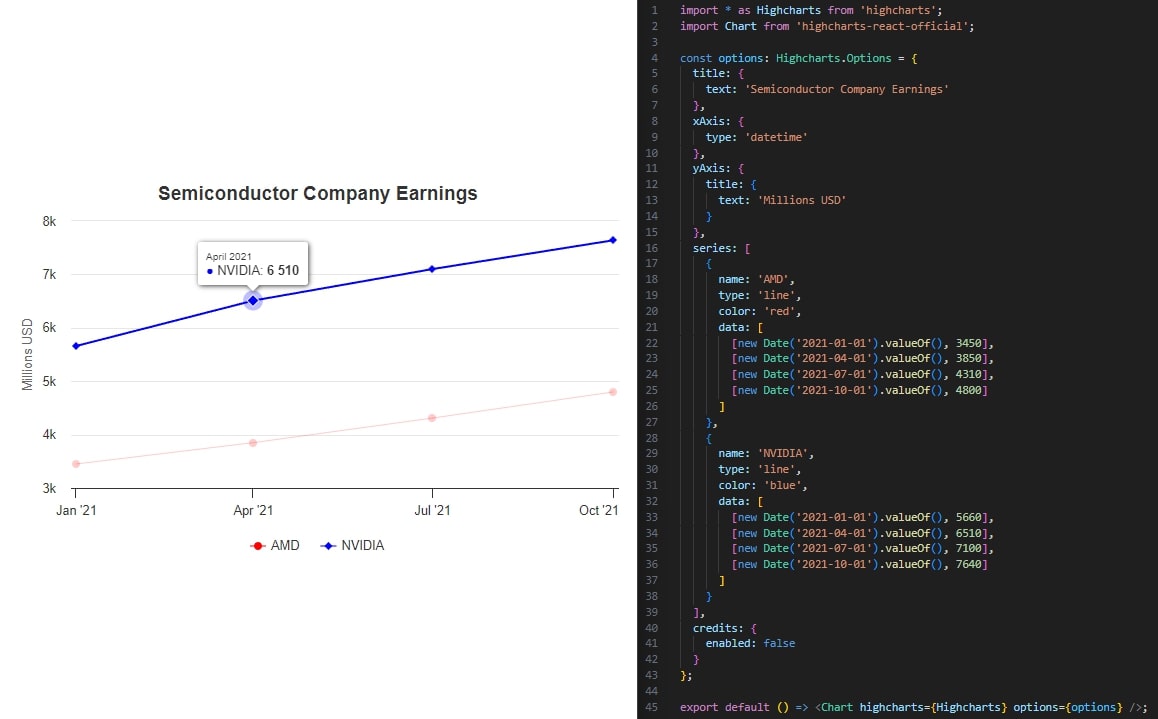Click the Jul '21 x-axis label
Image resolution: width=1158 pixels, height=719 pixels.
432,510
